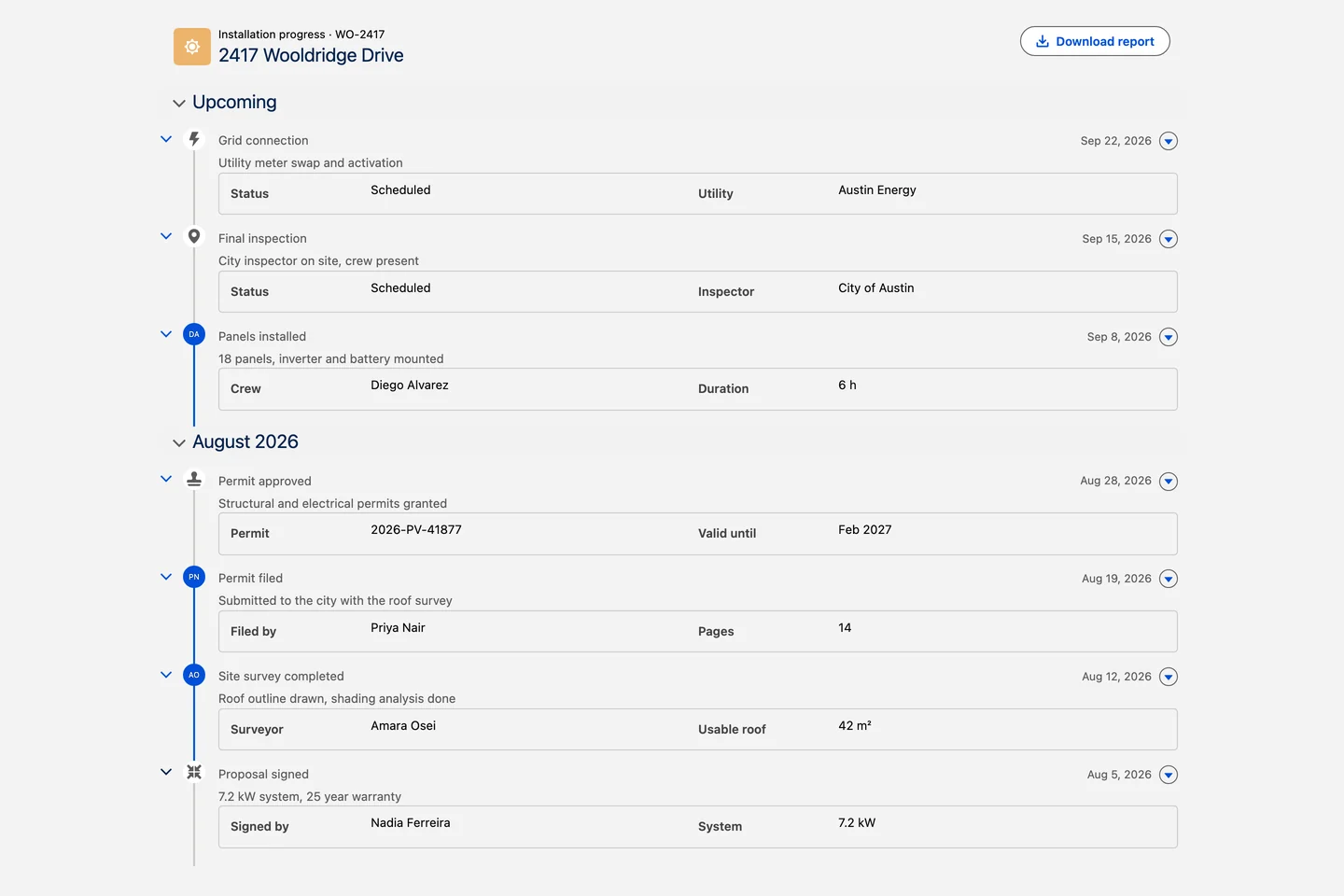Open the Sep 22, 2026 actions dropdown

tap(1169, 141)
